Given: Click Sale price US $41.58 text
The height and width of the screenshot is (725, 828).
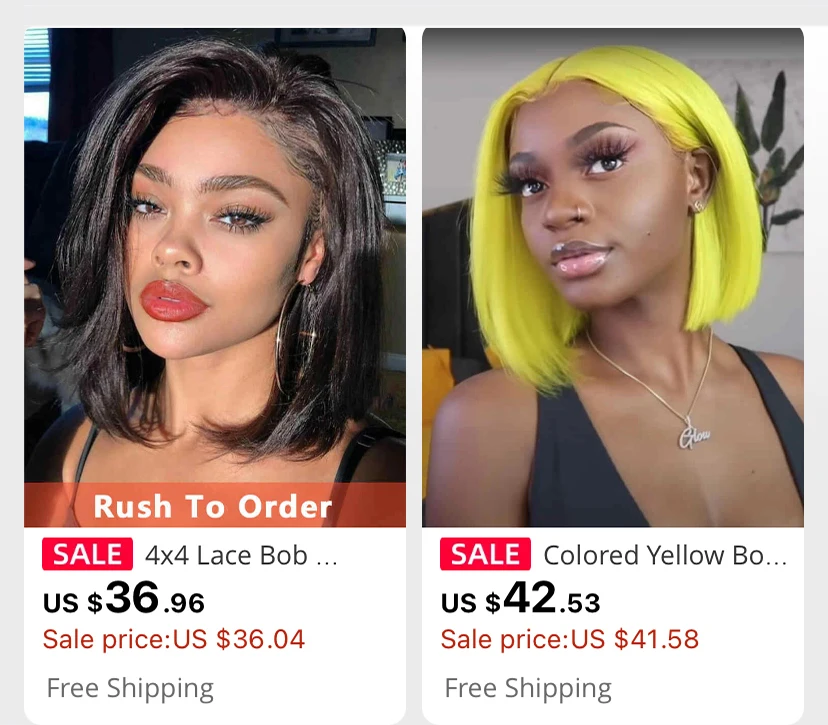Looking at the screenshot, I should [570, 639].
